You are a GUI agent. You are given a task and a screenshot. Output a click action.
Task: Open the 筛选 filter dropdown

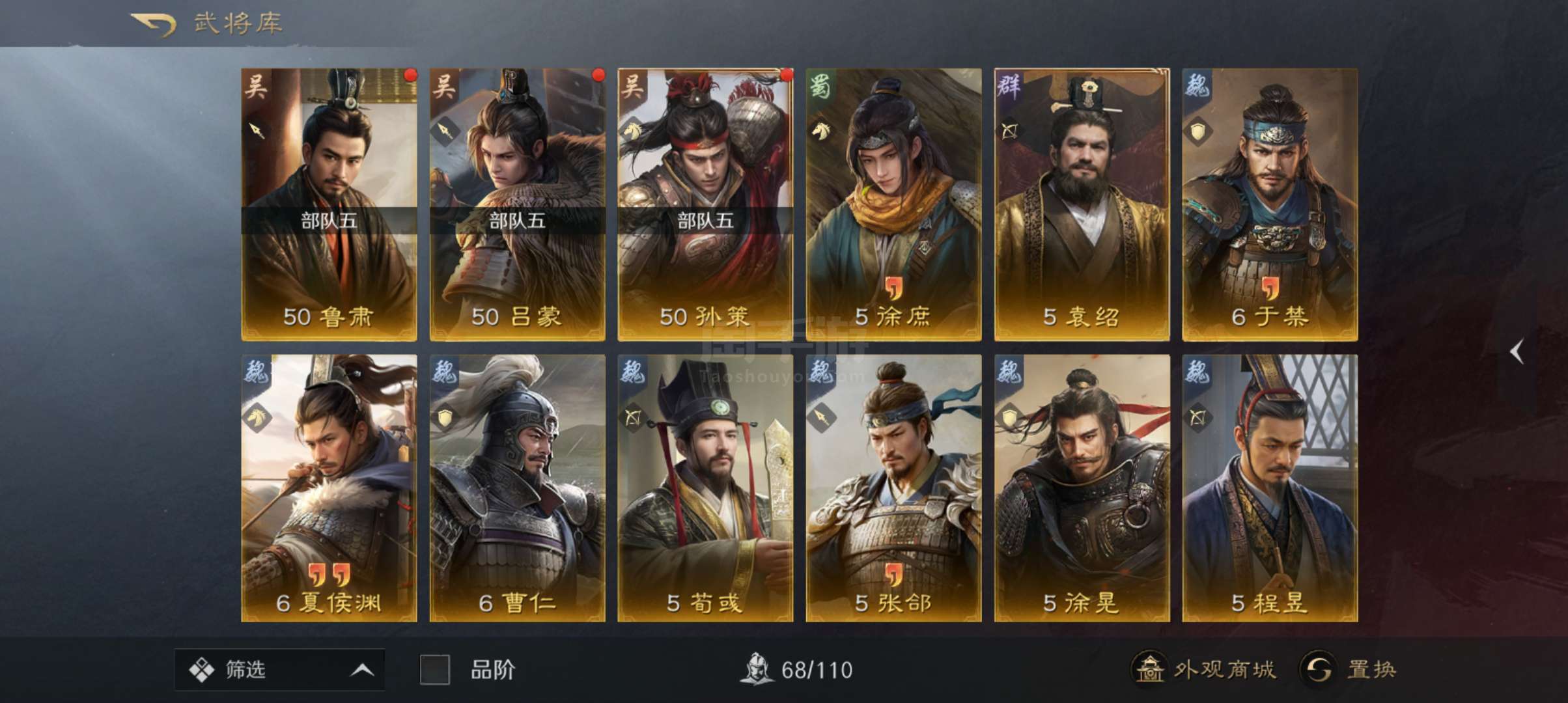point(279,669)
